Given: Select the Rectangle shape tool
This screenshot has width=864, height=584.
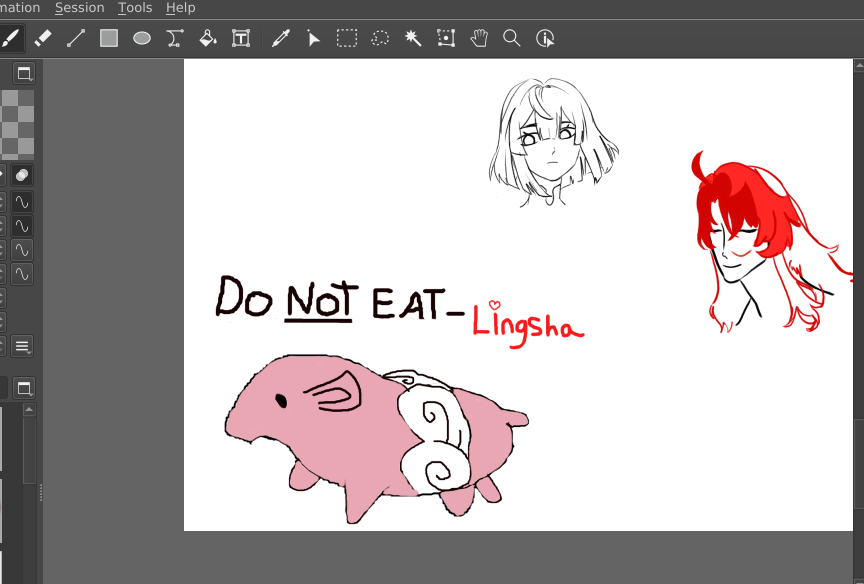Looking at the screenshot, I should pyautogui.click(x=109, y=39).
